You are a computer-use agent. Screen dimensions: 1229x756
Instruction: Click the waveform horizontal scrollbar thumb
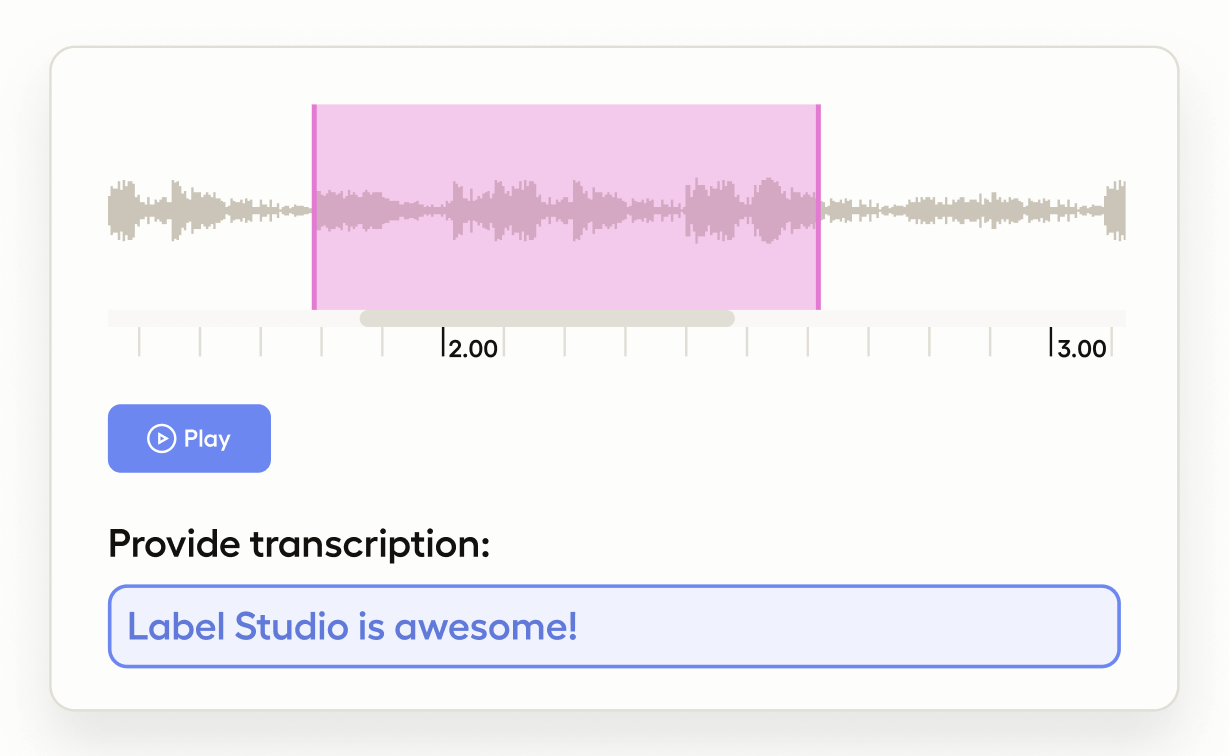point(547,319)
